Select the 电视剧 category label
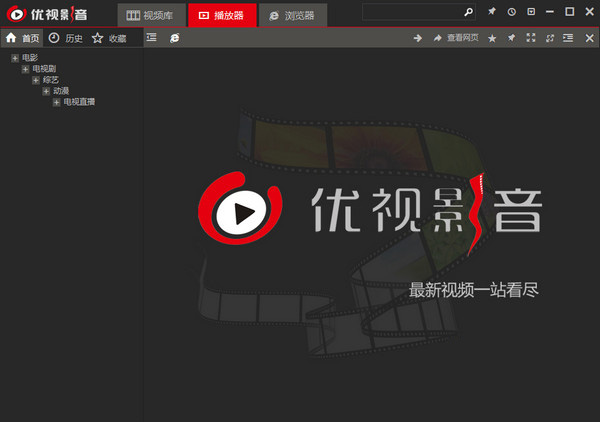Screen dimensions: 600x422 pos(44,69)
